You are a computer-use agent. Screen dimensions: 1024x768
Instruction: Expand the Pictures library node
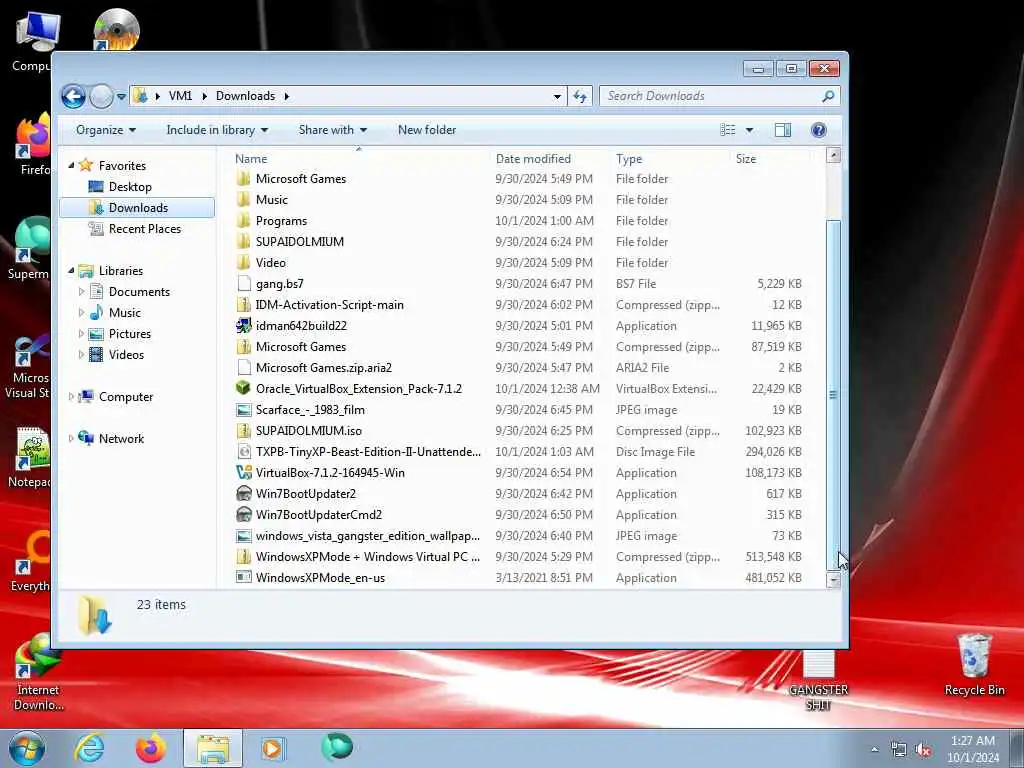click(x=81, y=334)
